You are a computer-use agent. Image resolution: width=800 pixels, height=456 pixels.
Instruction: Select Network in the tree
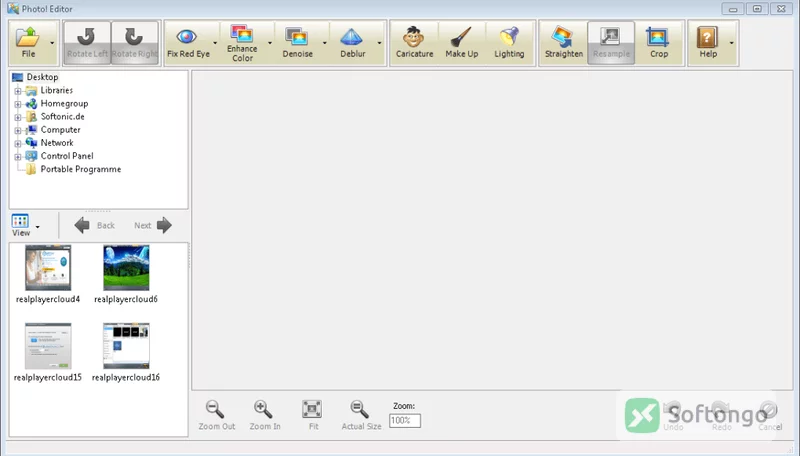[x=57, y=143]
